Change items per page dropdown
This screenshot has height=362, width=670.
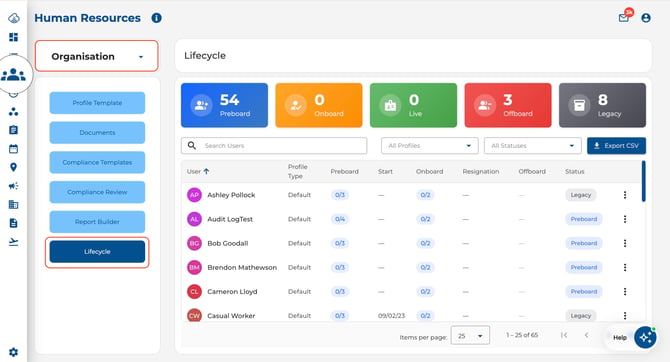click(470, 336)
